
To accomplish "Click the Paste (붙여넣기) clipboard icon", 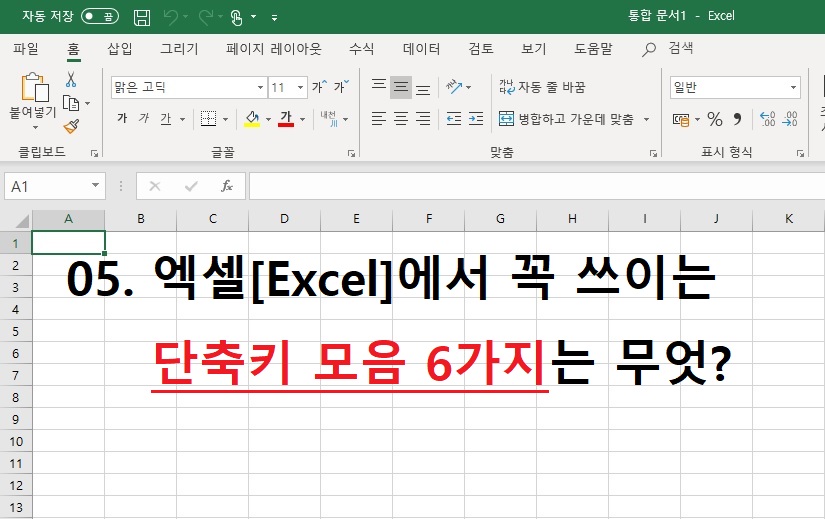I will point(35,87).
